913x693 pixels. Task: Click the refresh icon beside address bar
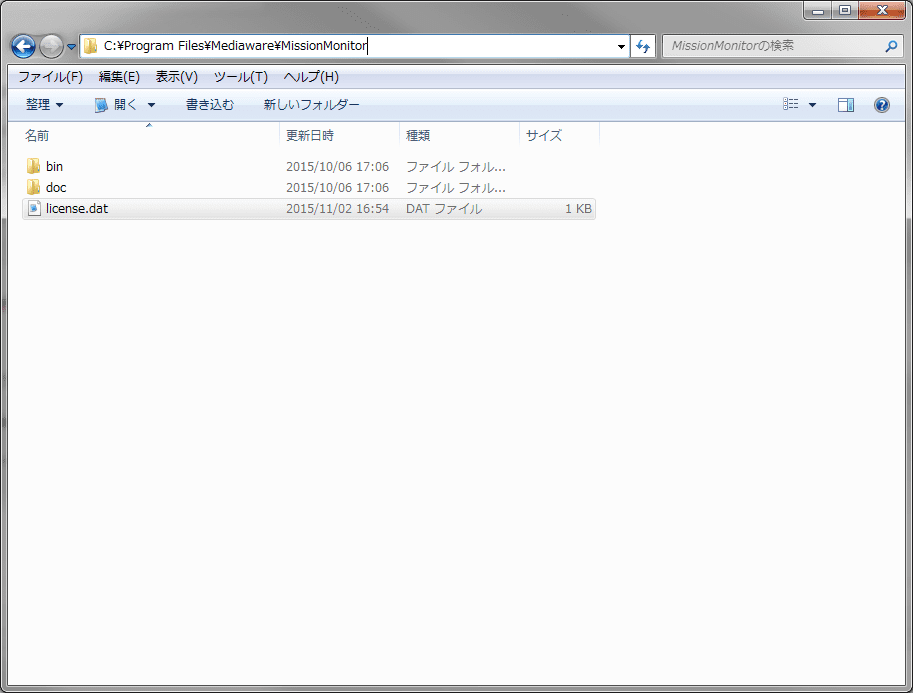(643, 46)
